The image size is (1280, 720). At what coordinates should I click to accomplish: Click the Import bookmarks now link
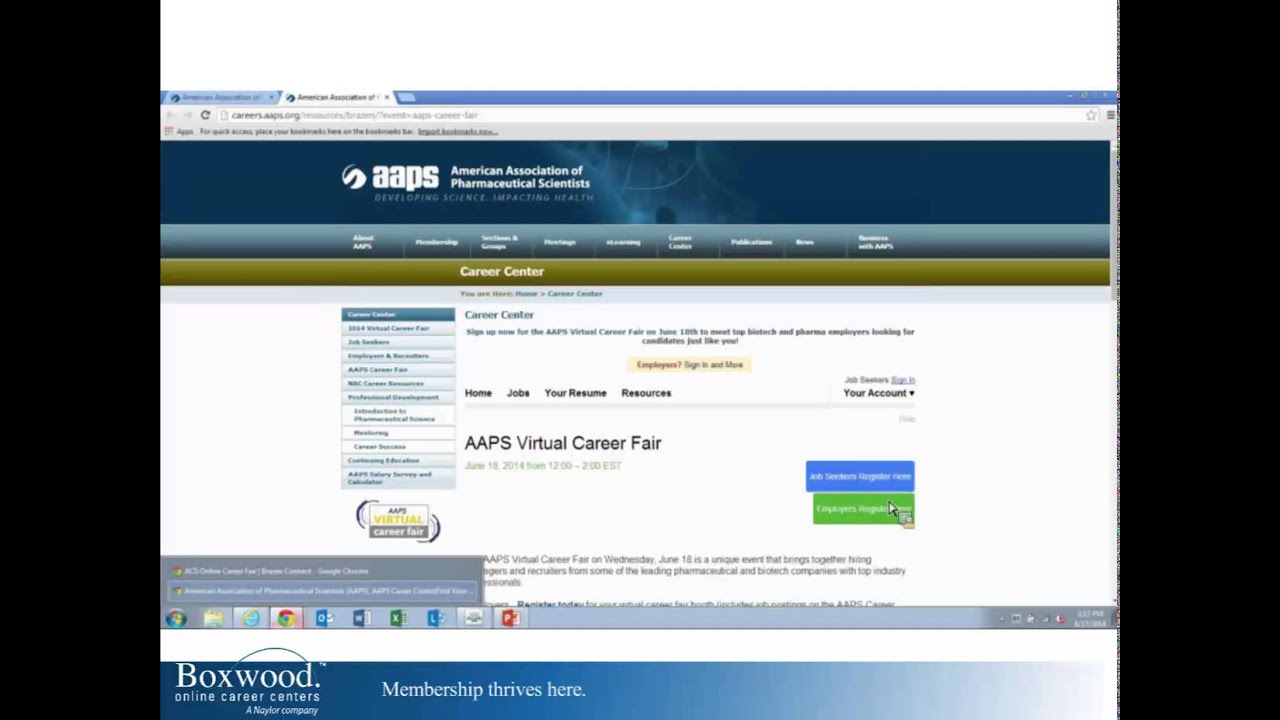457,131
